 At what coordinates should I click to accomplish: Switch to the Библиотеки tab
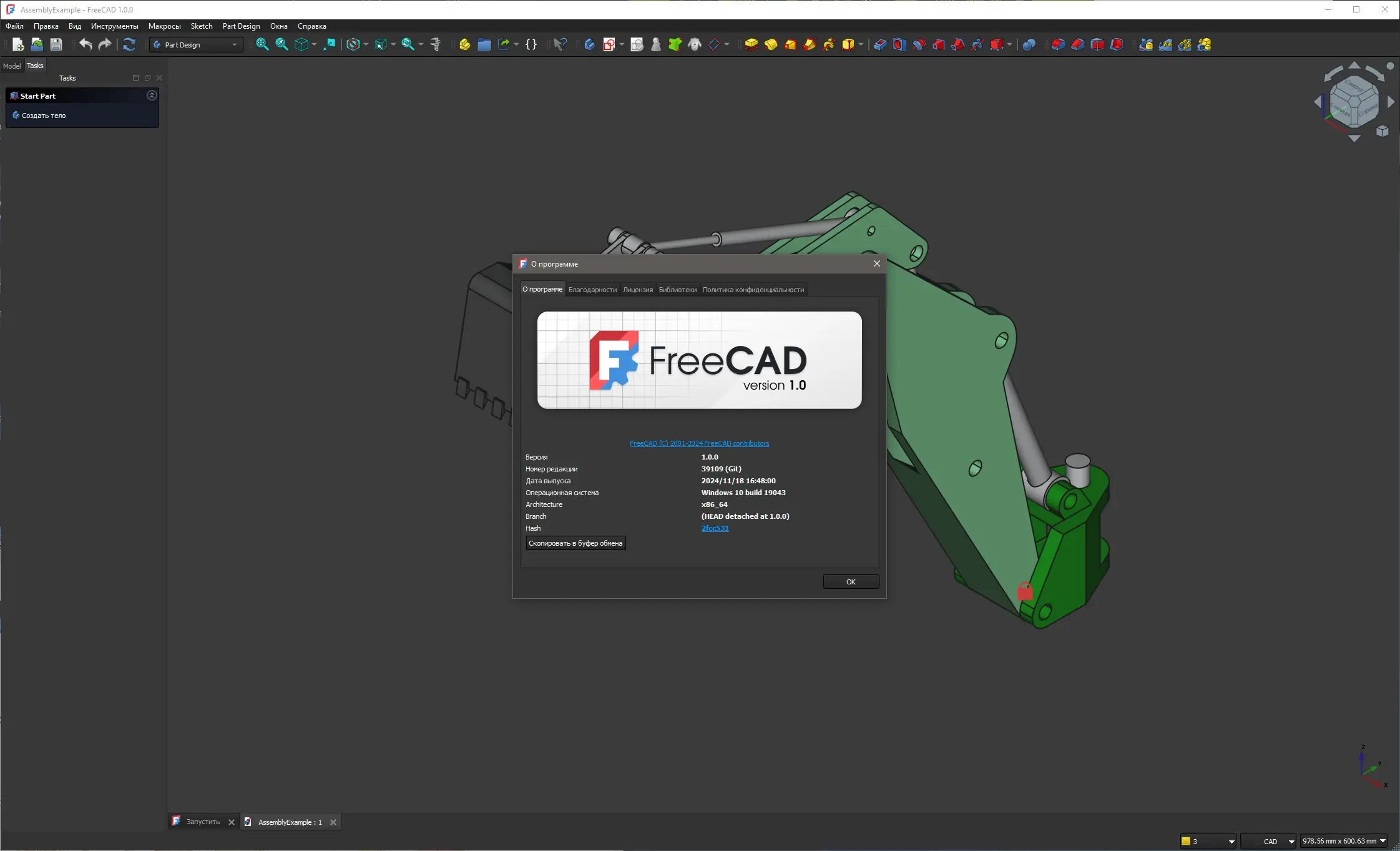pos(677,290)
